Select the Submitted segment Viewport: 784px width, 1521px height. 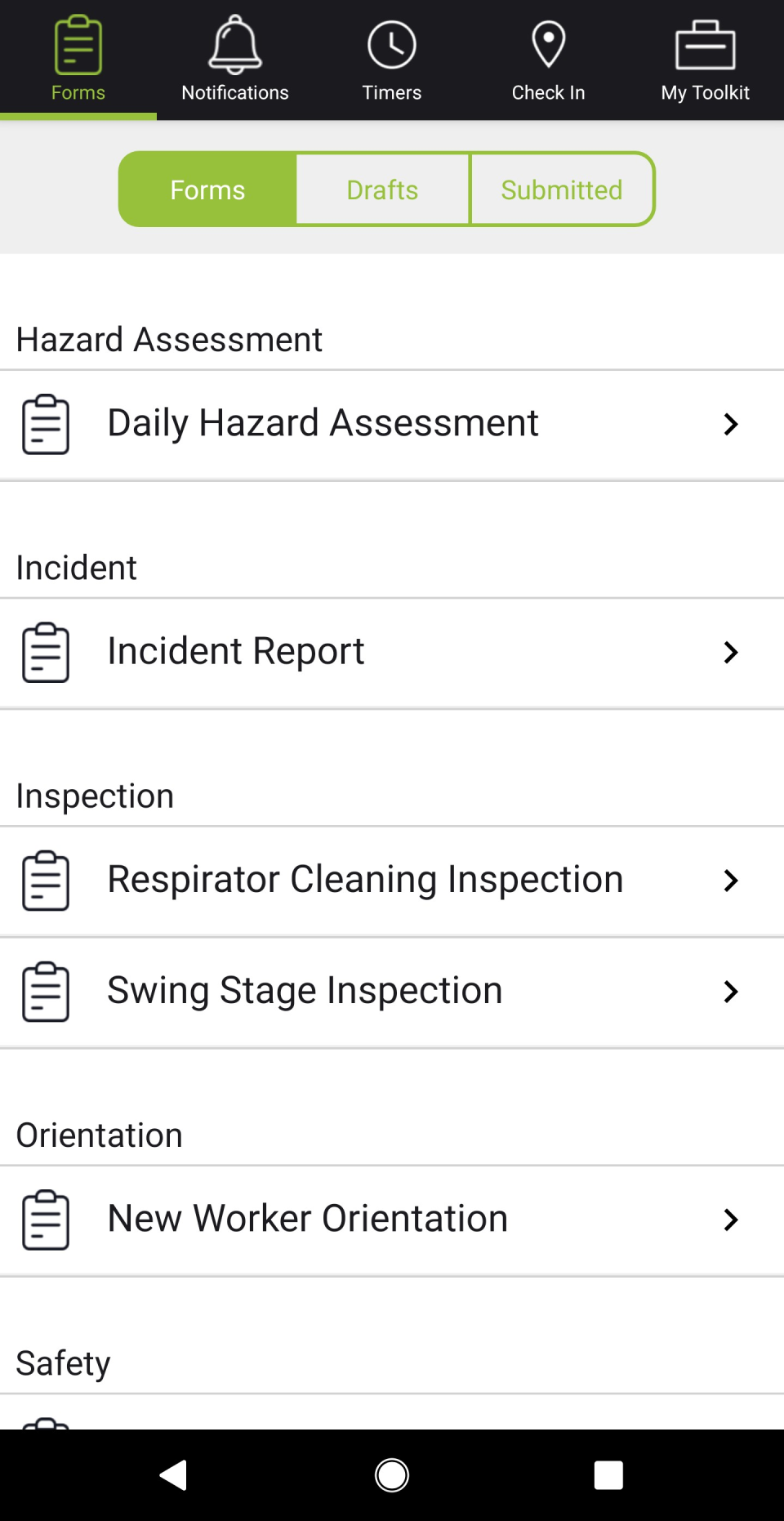[x=562, y=189]
